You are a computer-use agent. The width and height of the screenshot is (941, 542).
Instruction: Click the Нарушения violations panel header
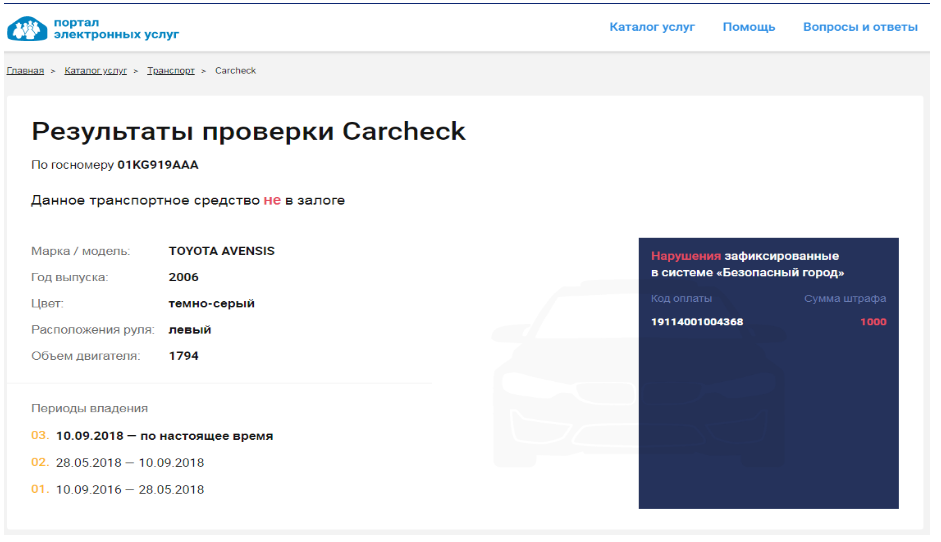(x=747, y=264)
